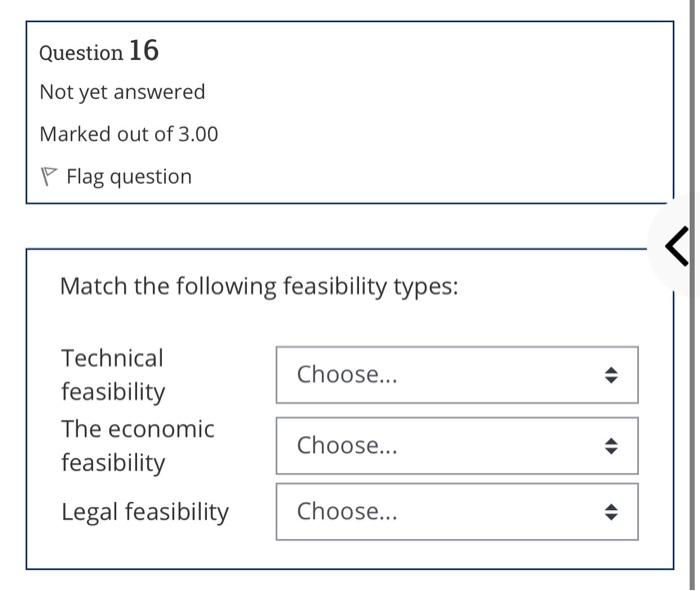
Task: Click the Flag question link text
Action: pyautogui.click(x=129, y=177)
